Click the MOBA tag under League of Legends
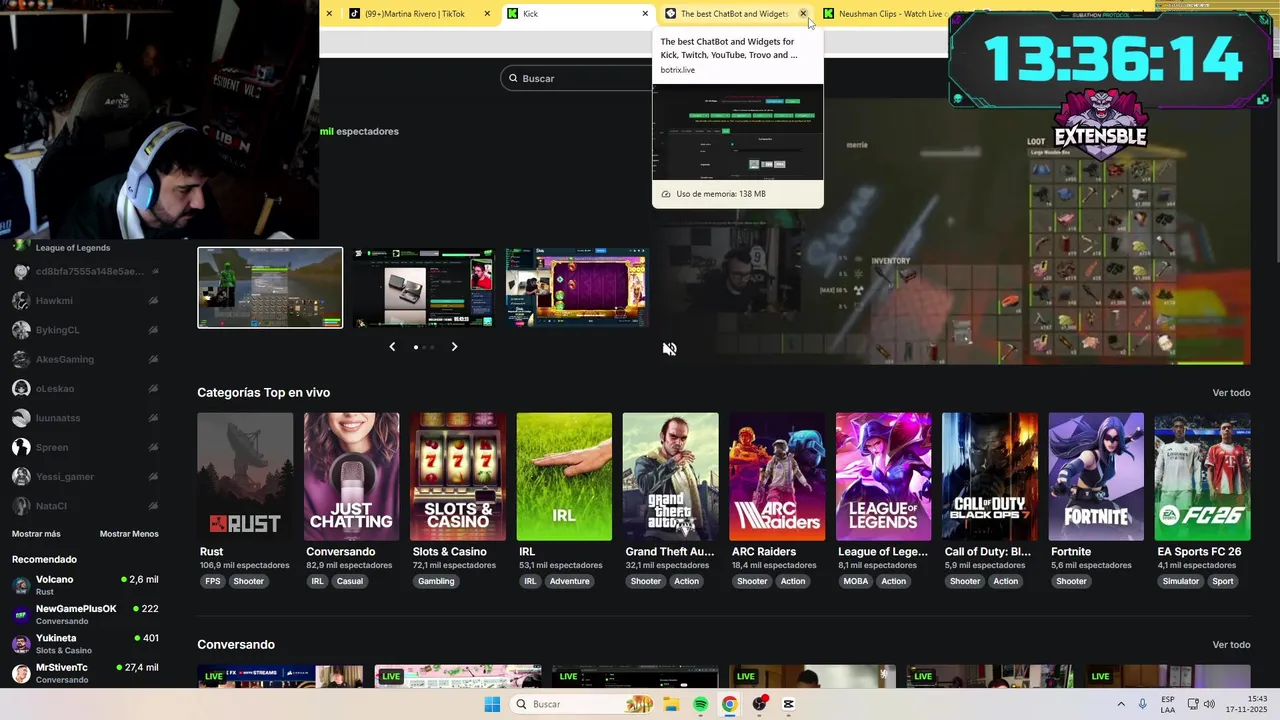1280x720 pixels. click(856, 581)
